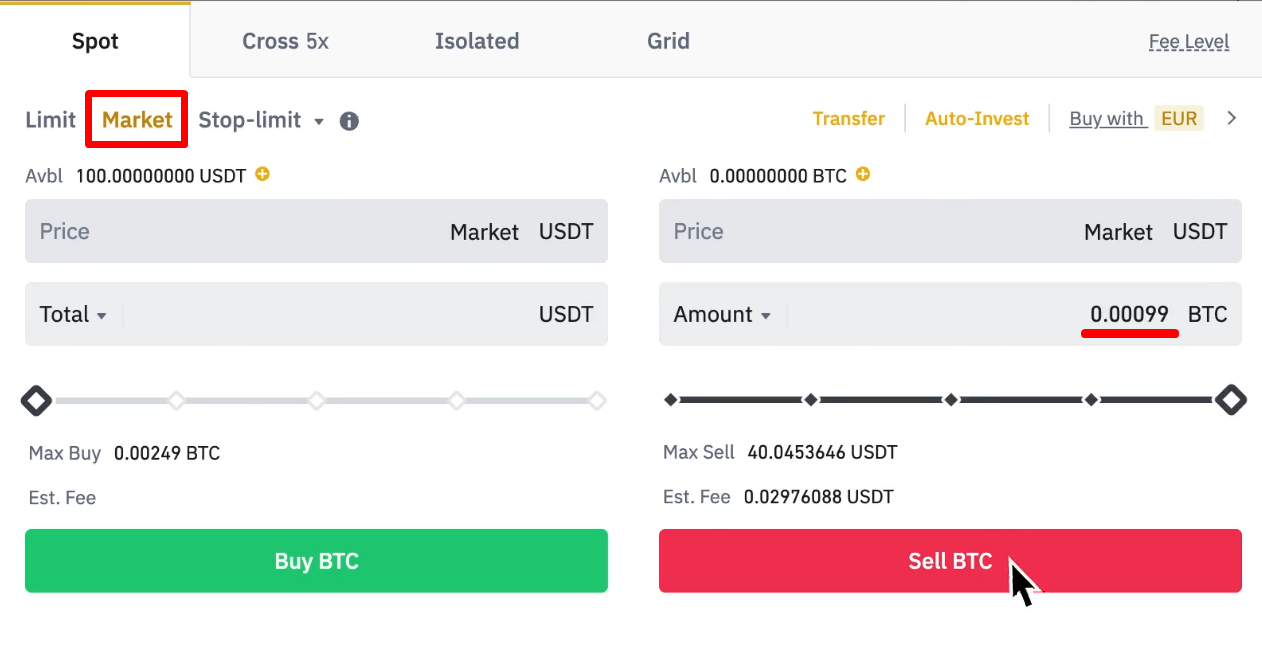This screenshot has width=1262, height=656.
Task: Click the Auto-Invest link
Action: coord(976,118)
